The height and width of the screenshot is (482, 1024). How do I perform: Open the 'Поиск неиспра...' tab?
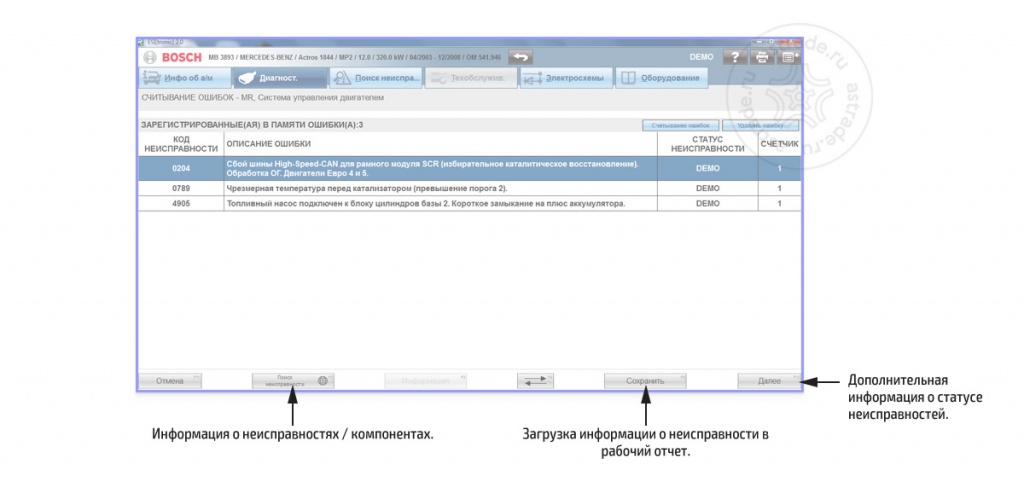pyautogui.click(x=376, y=78)
